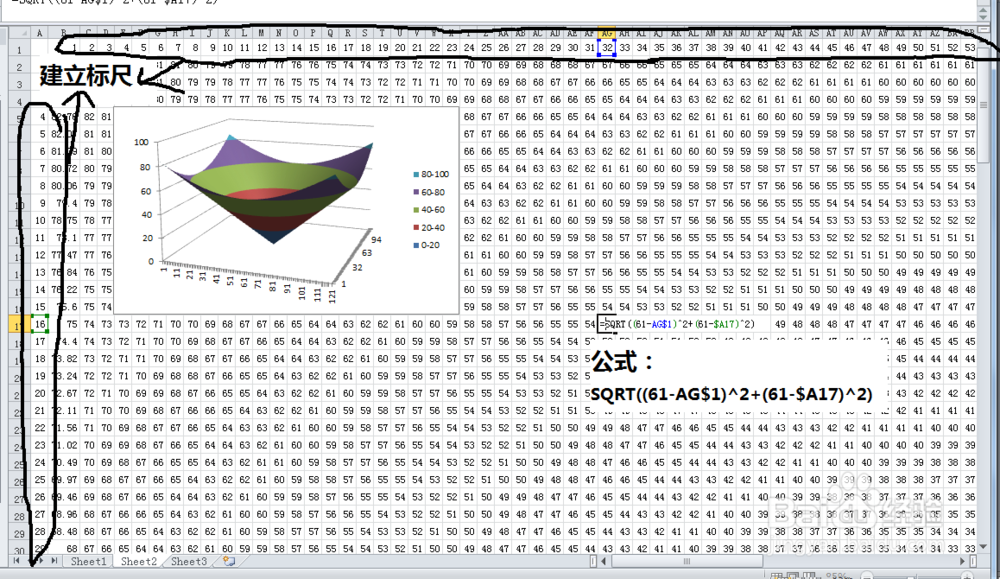Image resolution: width=1000 pixels, height=579 pixels.
Task: Select column S header
Action: pyautogui.click(x=365, y=33)
